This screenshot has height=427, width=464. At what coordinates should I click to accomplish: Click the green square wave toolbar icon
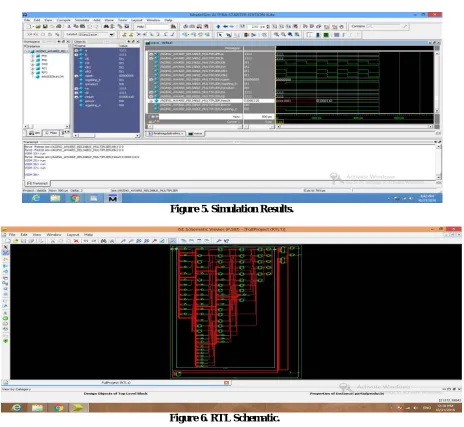326,35
